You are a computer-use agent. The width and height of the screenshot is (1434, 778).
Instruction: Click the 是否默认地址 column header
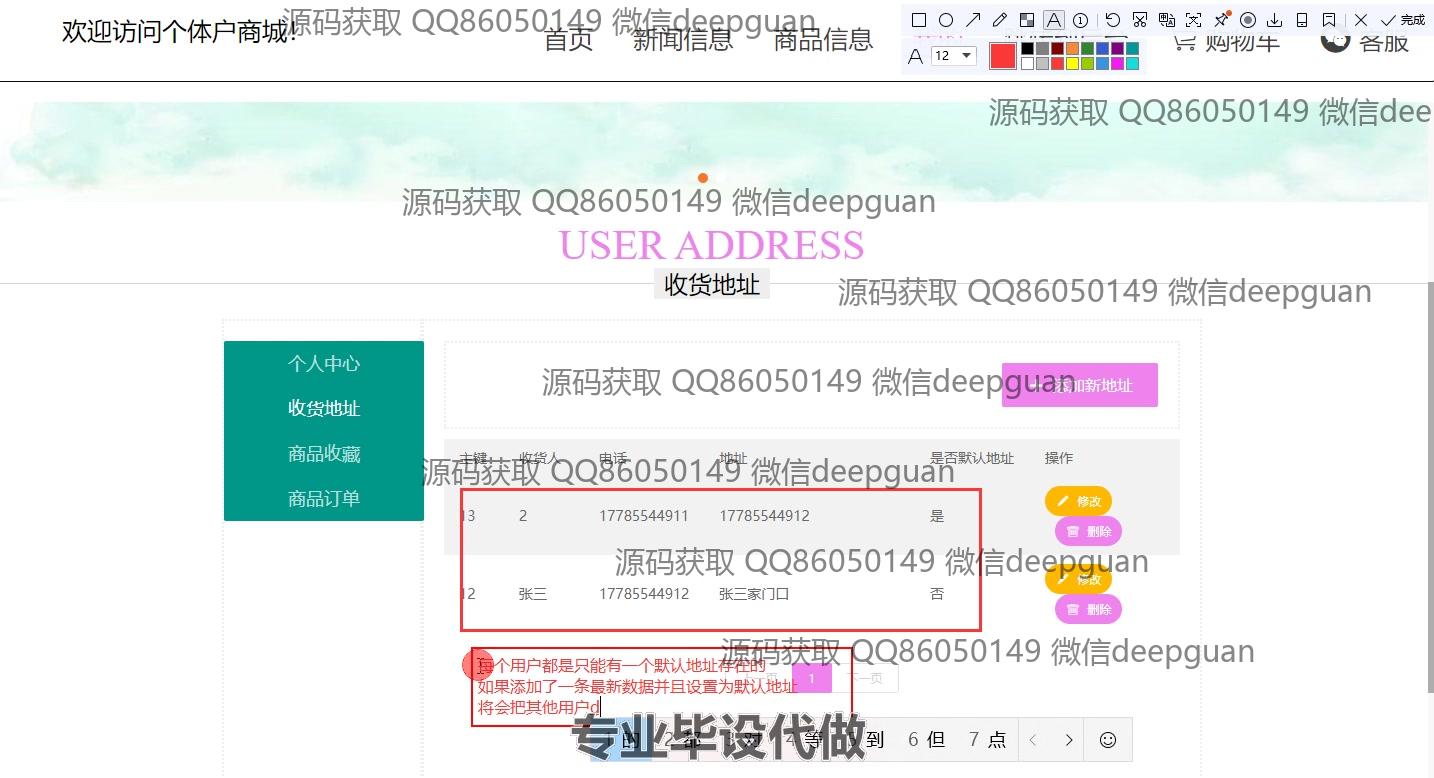pos(972,458)
